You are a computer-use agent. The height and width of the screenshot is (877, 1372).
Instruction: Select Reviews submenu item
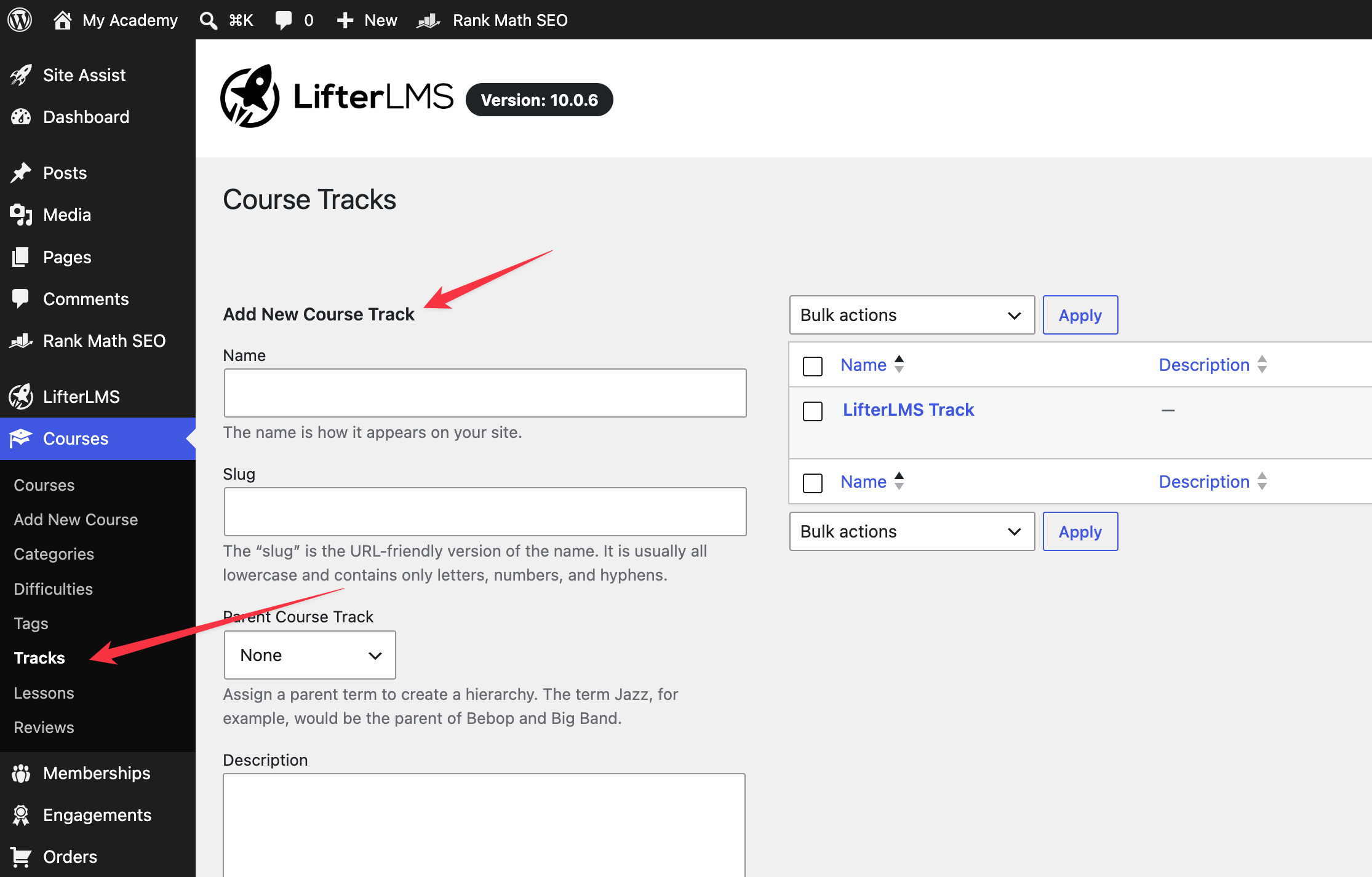(x=44, y=728)
